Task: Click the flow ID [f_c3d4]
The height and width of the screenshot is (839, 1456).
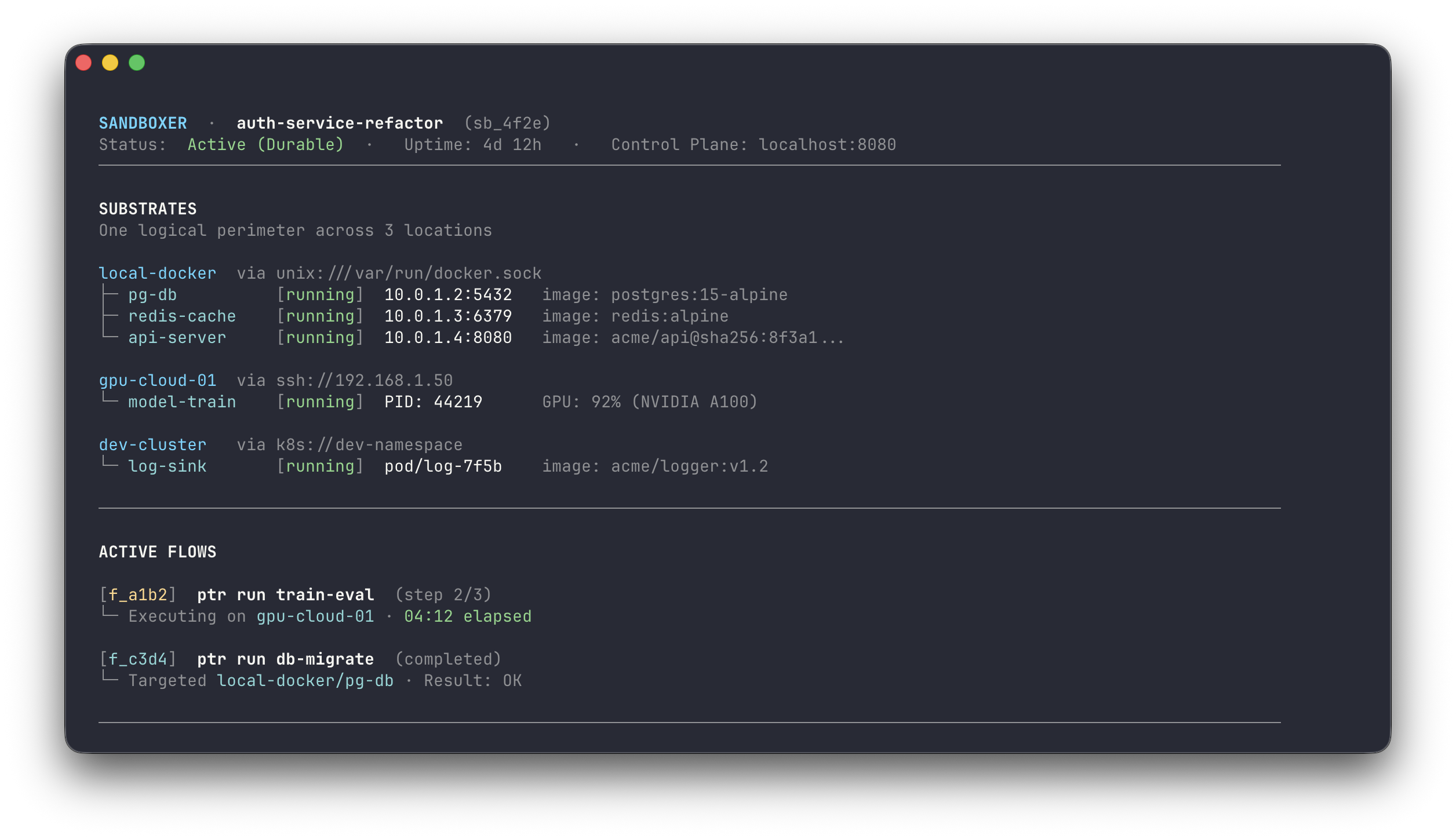Action: tap(138, 659)
